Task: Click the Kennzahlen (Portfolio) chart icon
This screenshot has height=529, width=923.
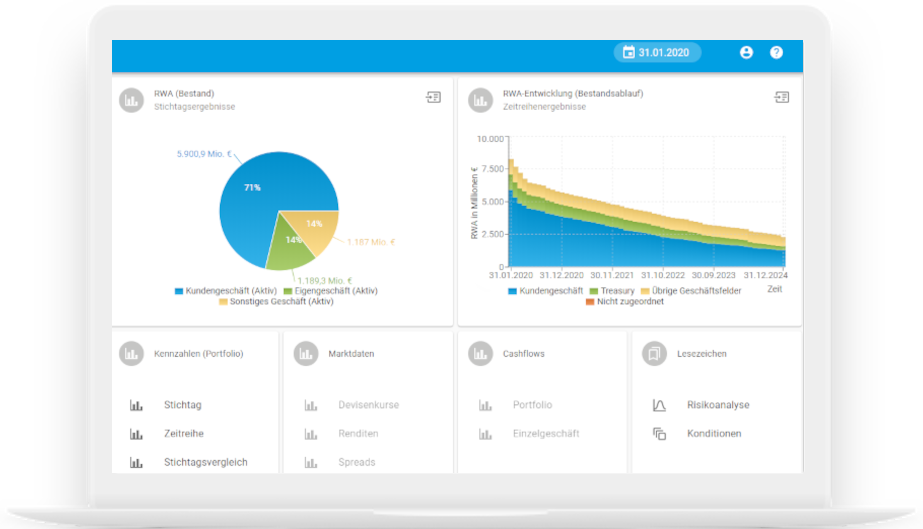Action: (131, 353)
